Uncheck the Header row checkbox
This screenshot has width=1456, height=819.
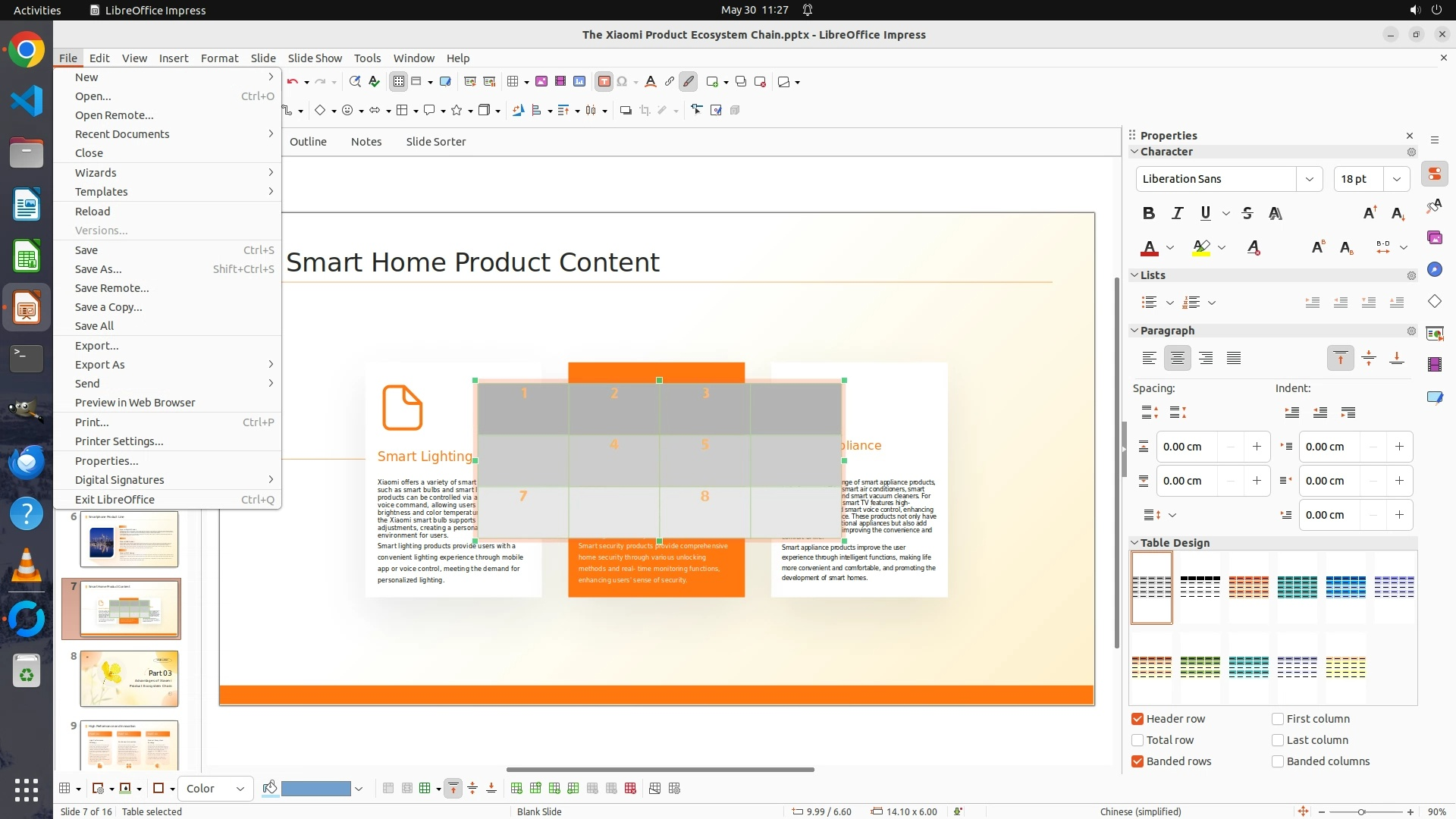point(1137,719)
